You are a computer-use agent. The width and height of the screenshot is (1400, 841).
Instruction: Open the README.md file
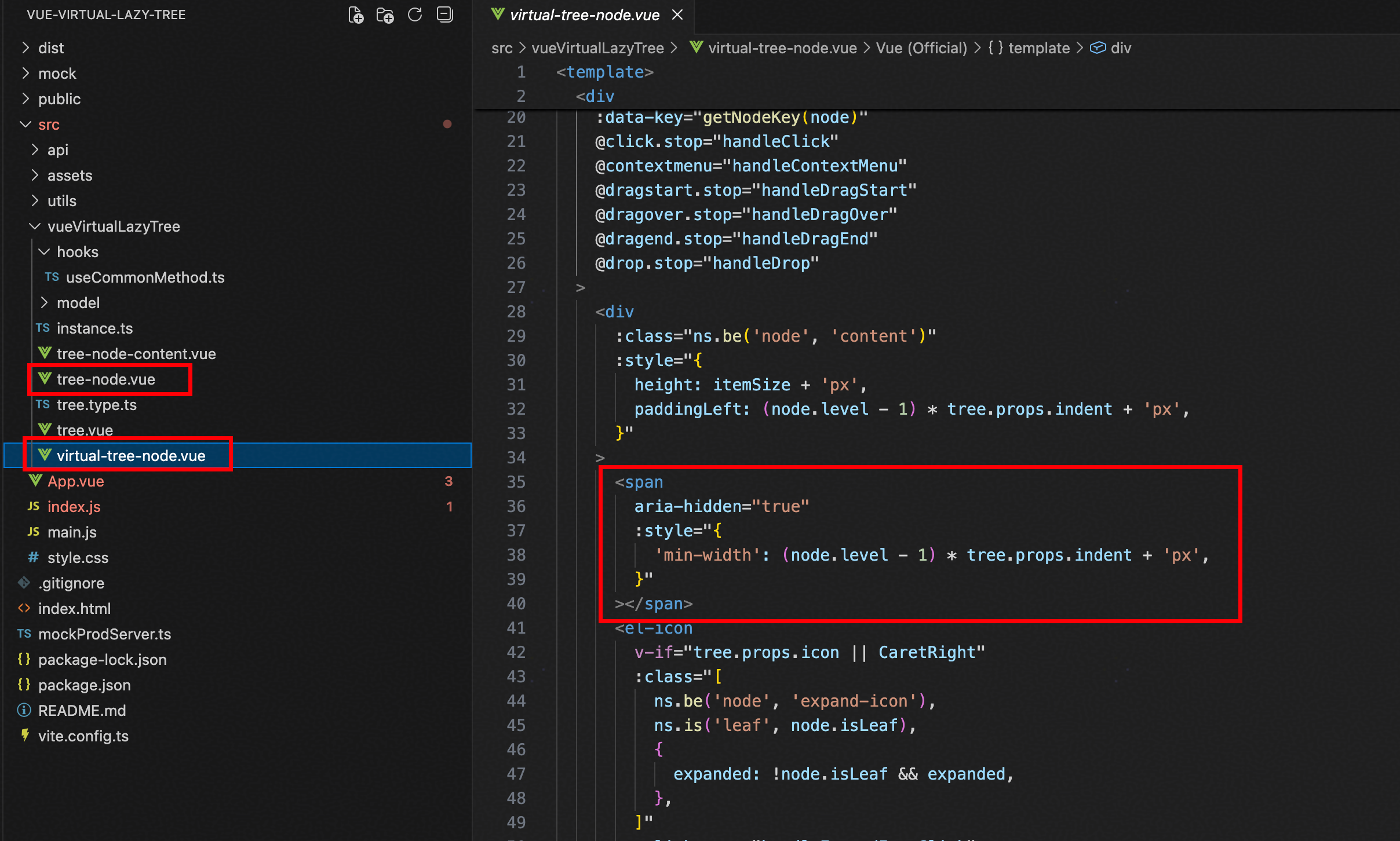coord(82,711)
